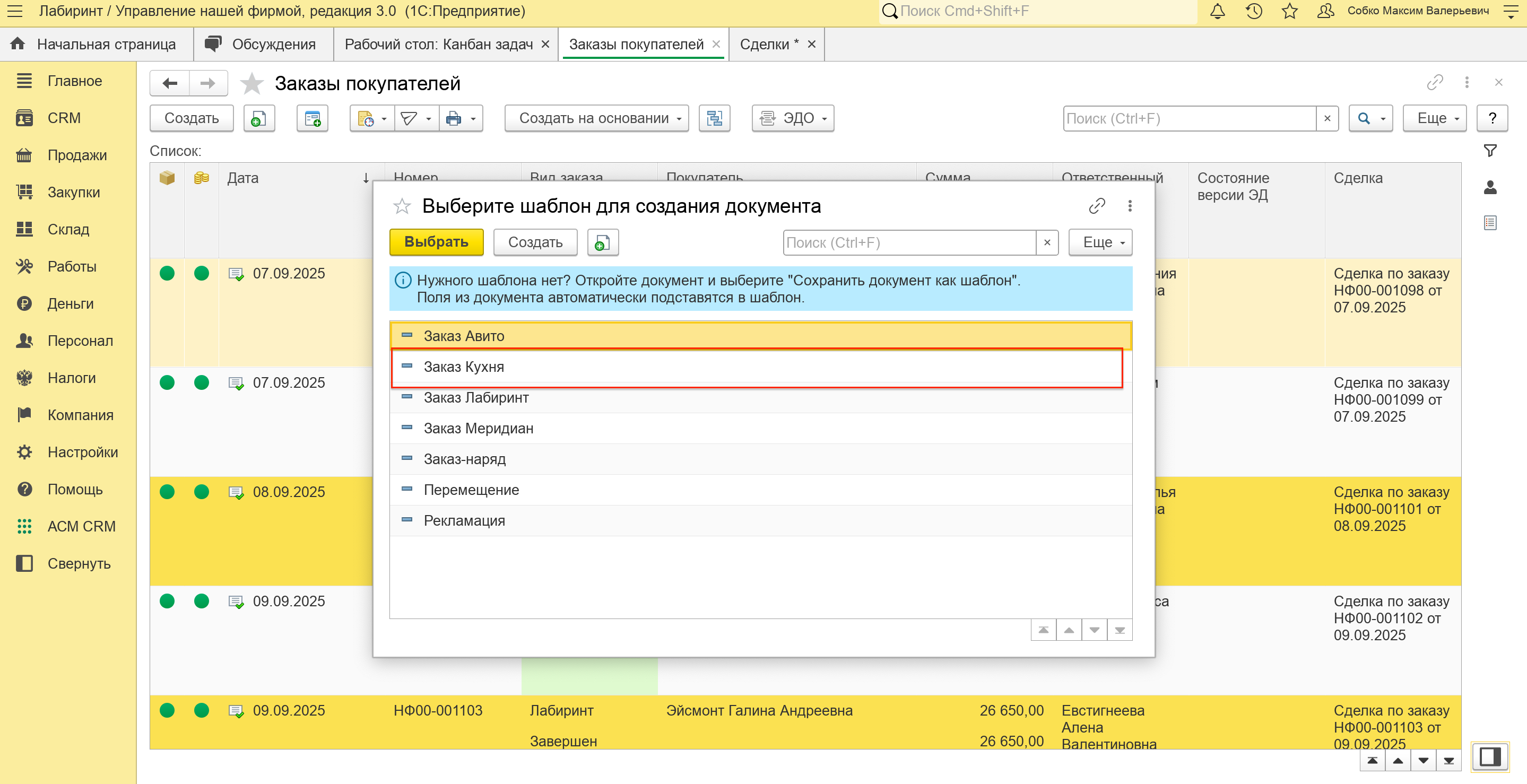
Task: Open the history clock icon
Action: pyautogui.click(x=1254, y=11)
